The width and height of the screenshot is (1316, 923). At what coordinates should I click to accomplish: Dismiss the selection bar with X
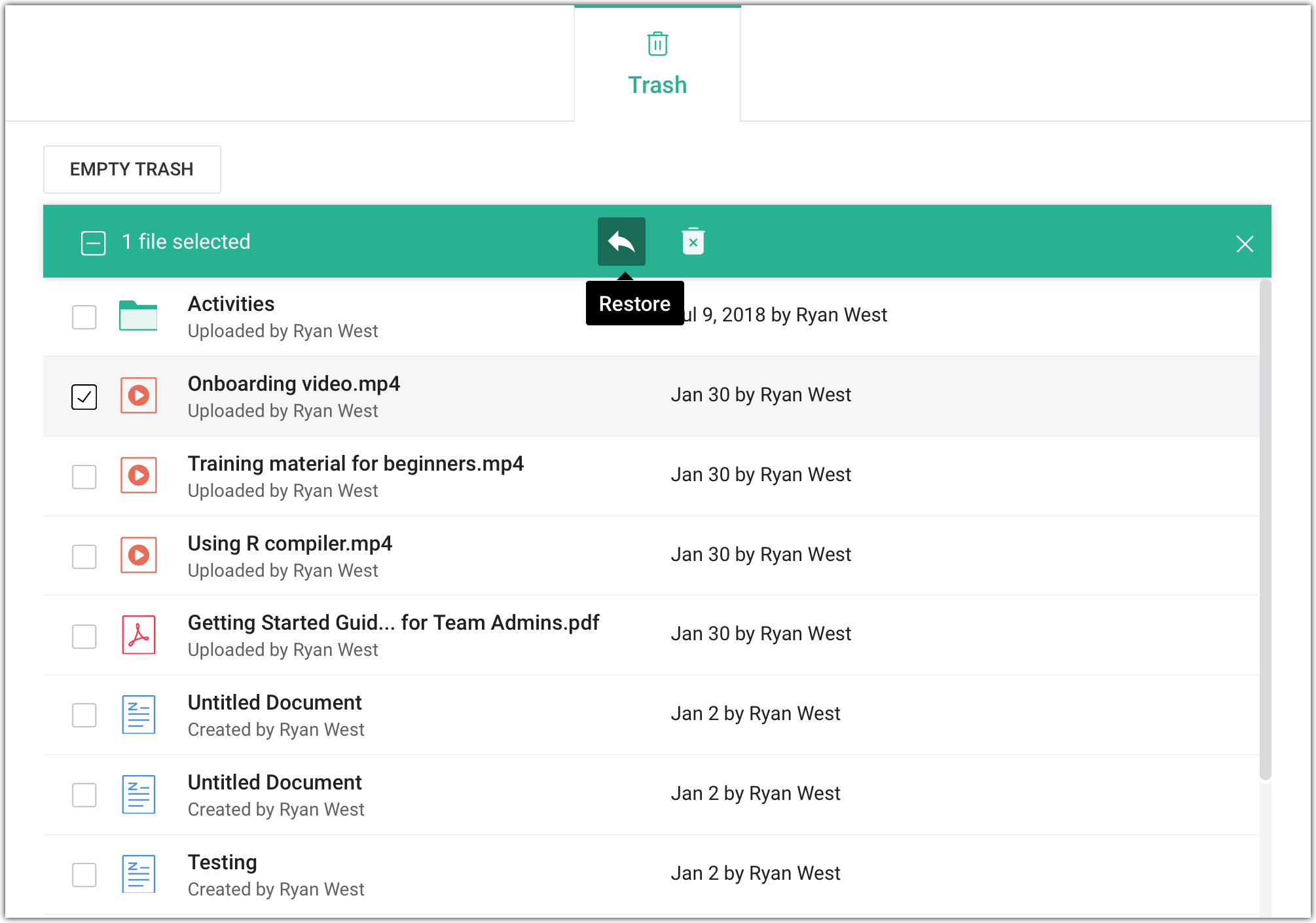tap(1244, 244)
